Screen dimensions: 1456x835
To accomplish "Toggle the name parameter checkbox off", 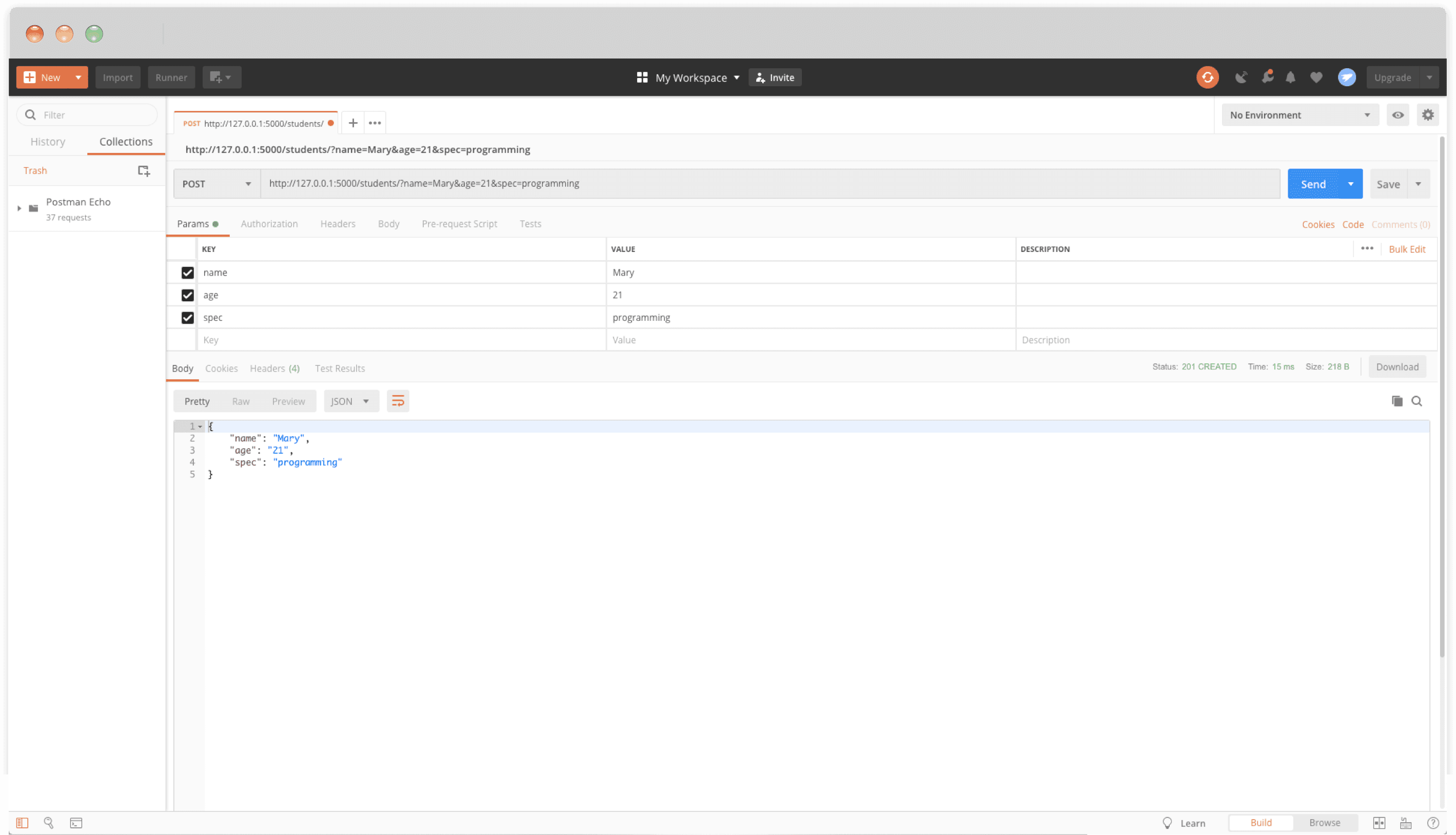I will [x=186, y=271].
